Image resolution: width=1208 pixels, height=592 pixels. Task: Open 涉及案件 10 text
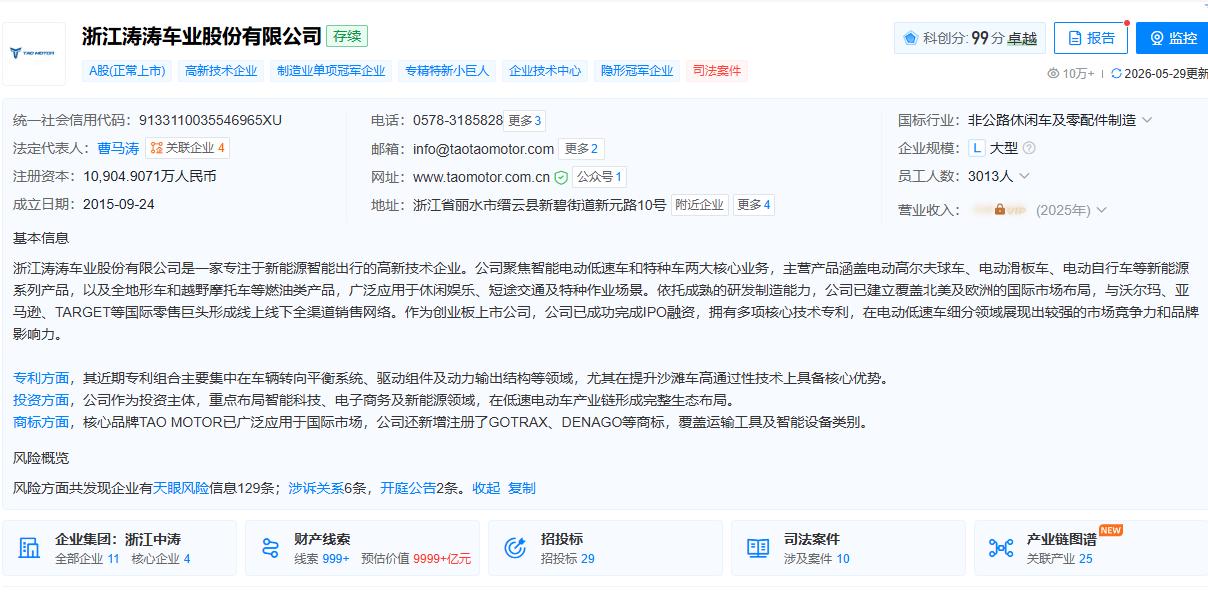click(x=817, y=559)
